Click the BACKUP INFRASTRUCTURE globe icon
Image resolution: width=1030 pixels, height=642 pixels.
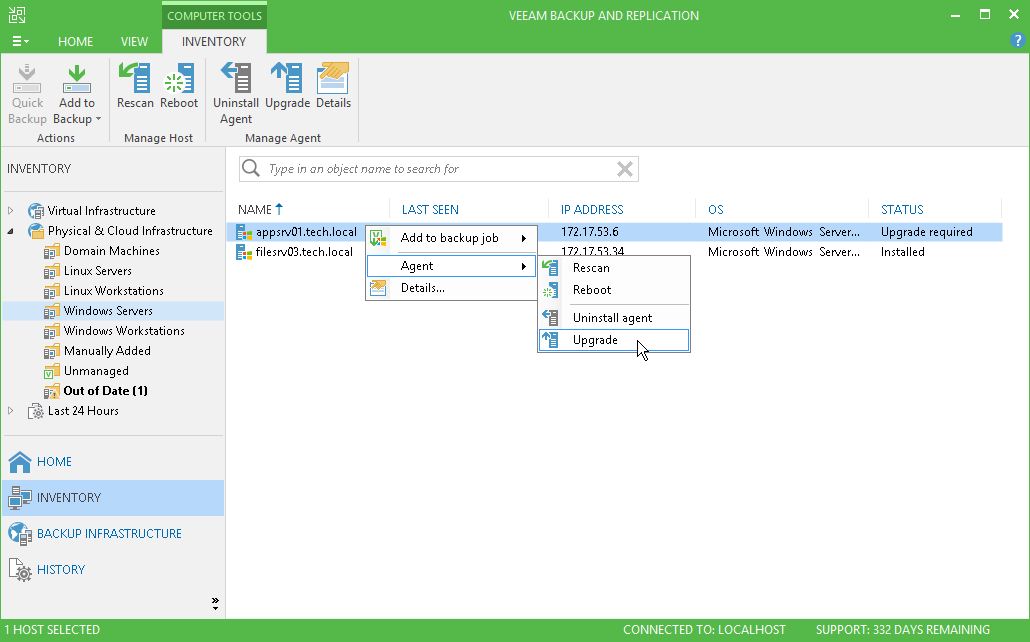[20, 534]
